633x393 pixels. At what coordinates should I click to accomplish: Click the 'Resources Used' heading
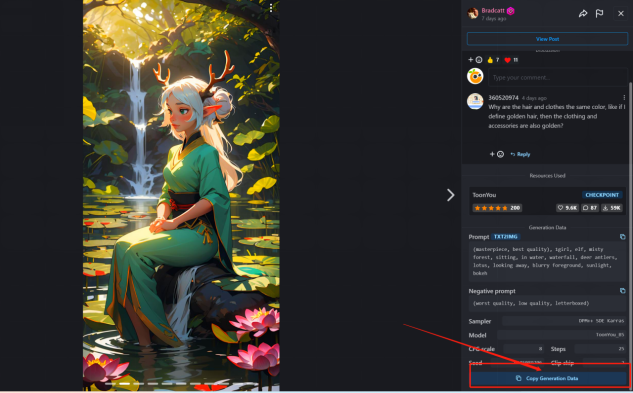(x=547, y=176)
